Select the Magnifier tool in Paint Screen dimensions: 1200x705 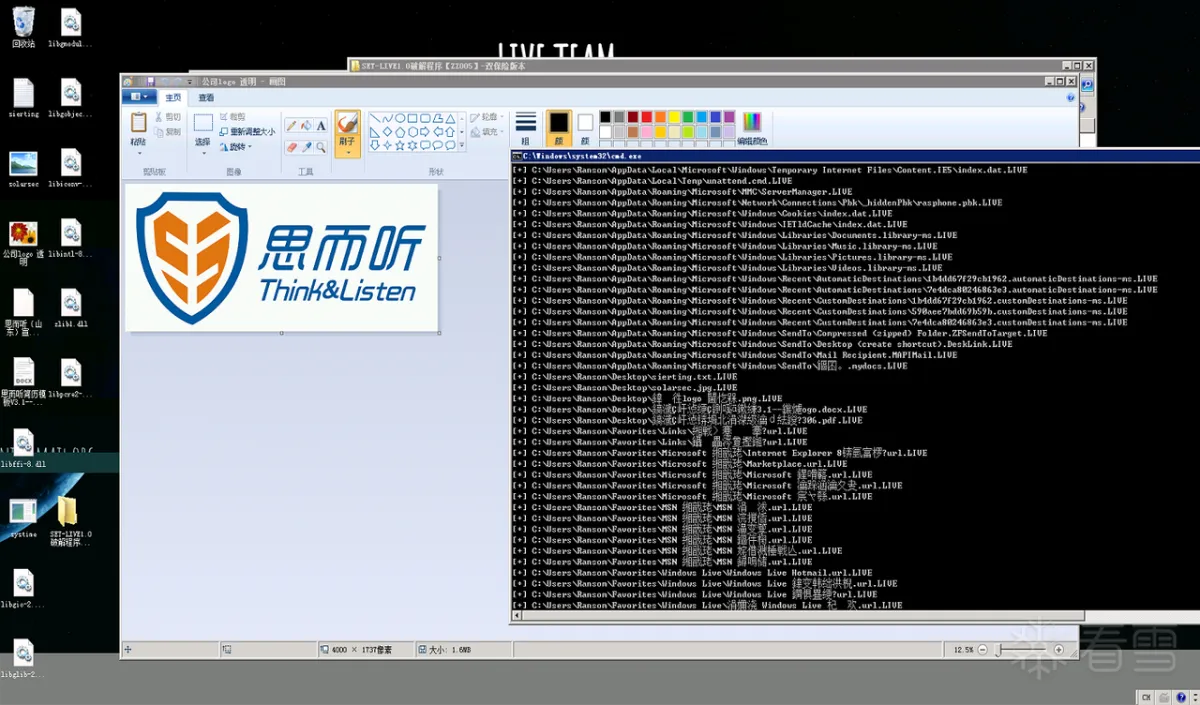point(321,147)
